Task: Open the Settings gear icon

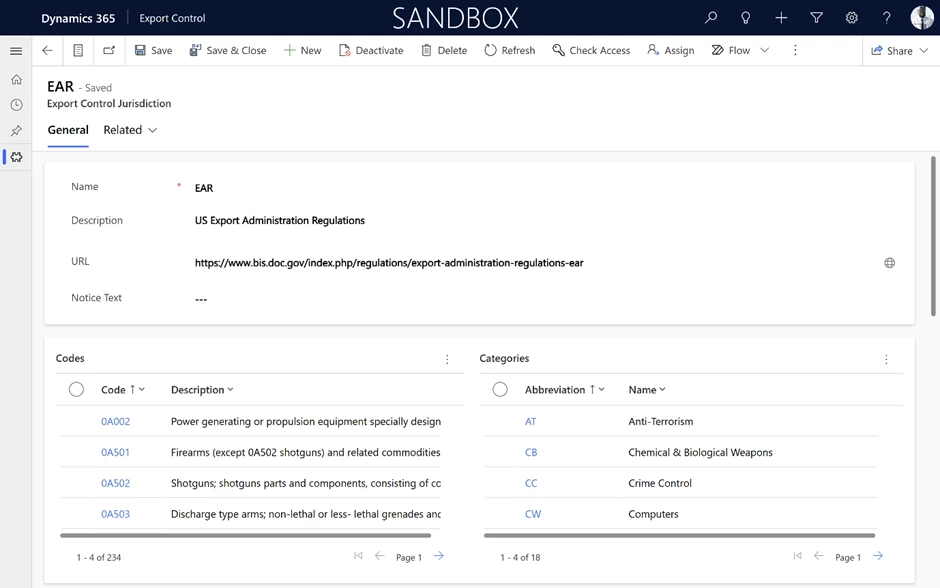Action: [851, 17]
